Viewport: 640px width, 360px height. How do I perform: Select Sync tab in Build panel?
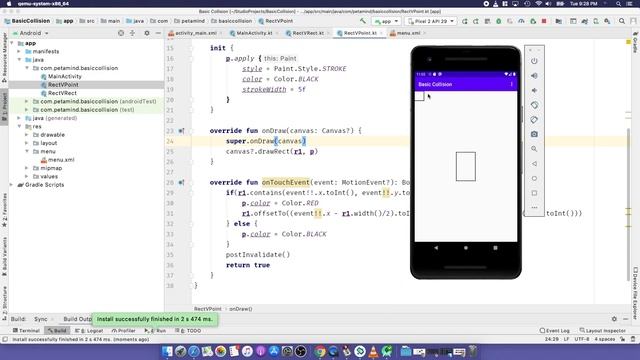click(40, 319)
